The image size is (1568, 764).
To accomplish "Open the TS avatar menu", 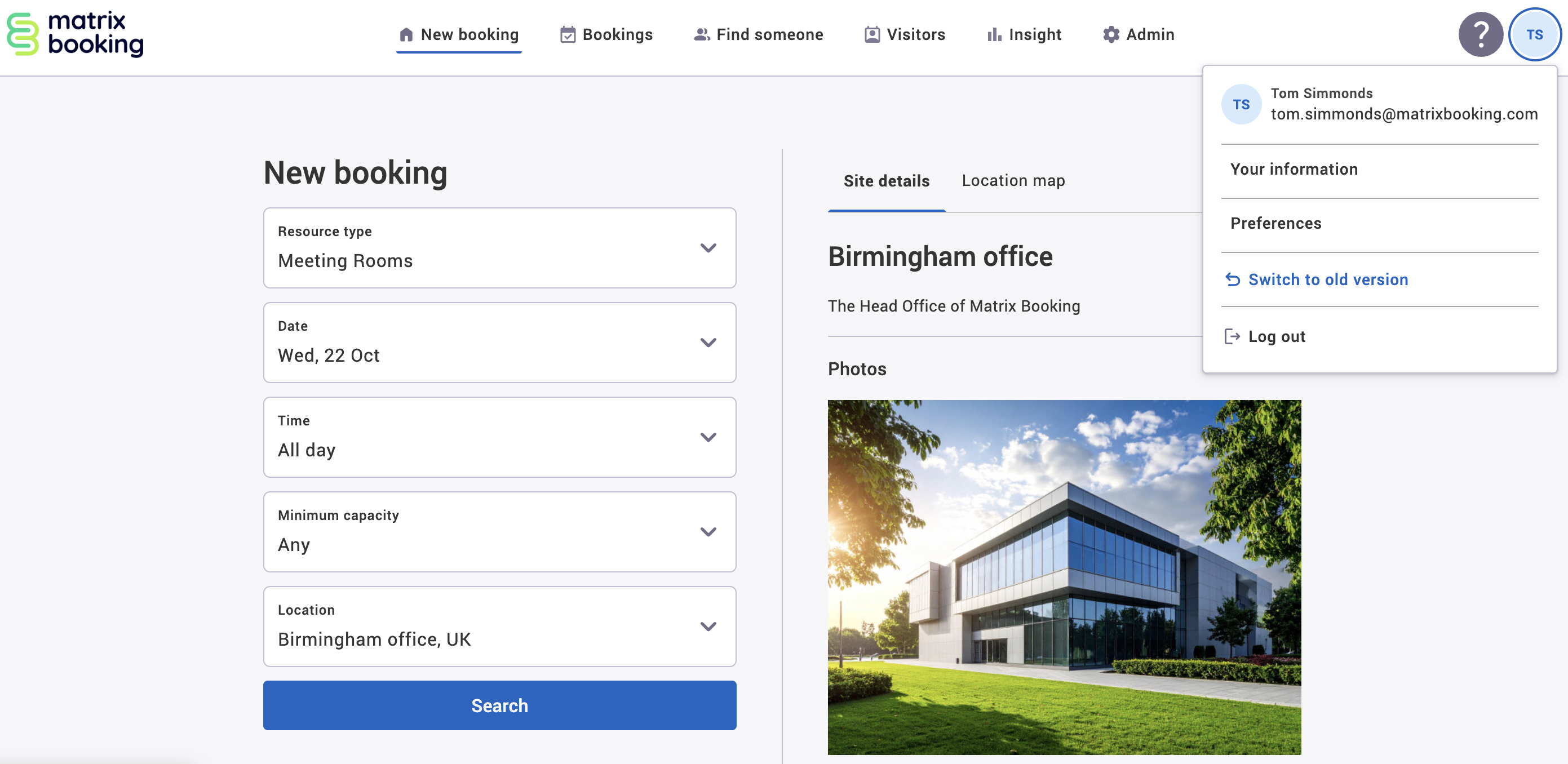I will [1535, 35].
